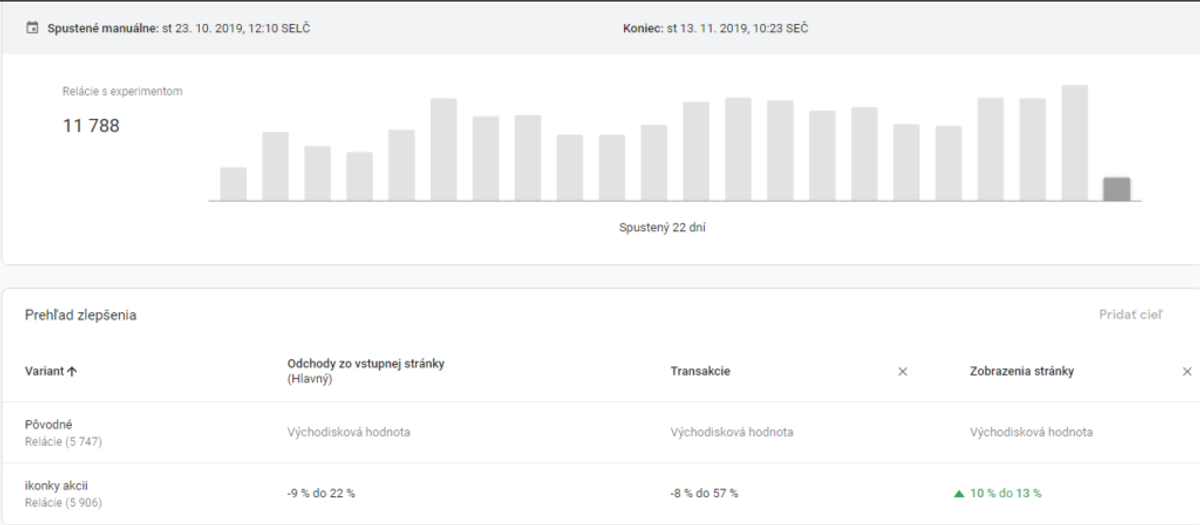Click the Relácie s experimentom label
This screenshot has width=1200, height=525.
122,91
